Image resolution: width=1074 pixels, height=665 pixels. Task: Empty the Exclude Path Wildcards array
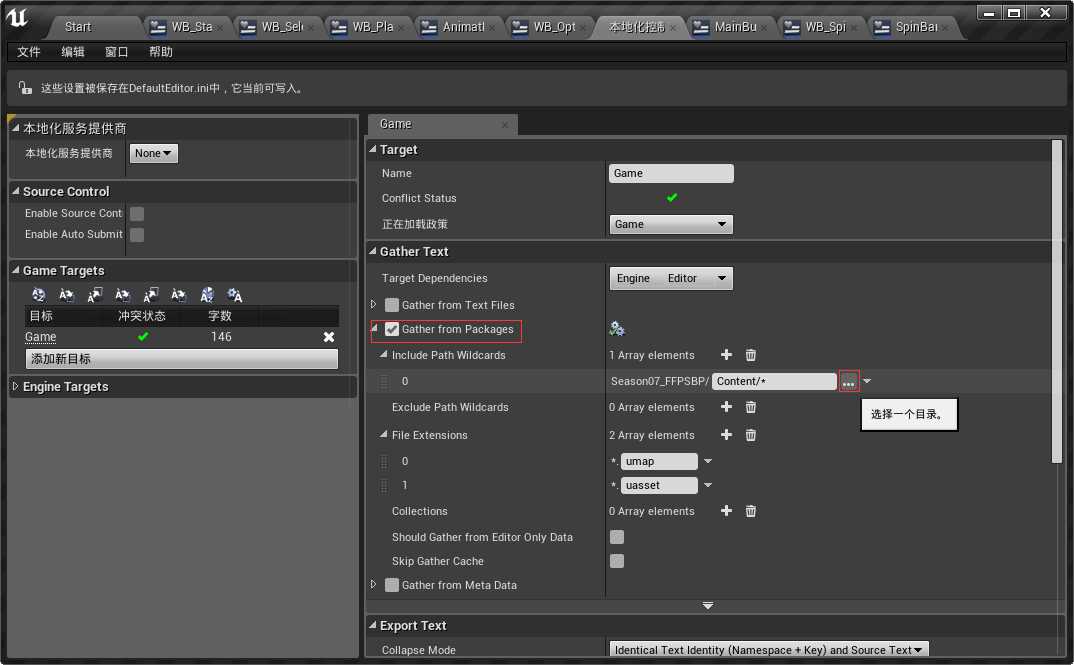(751, 407)
